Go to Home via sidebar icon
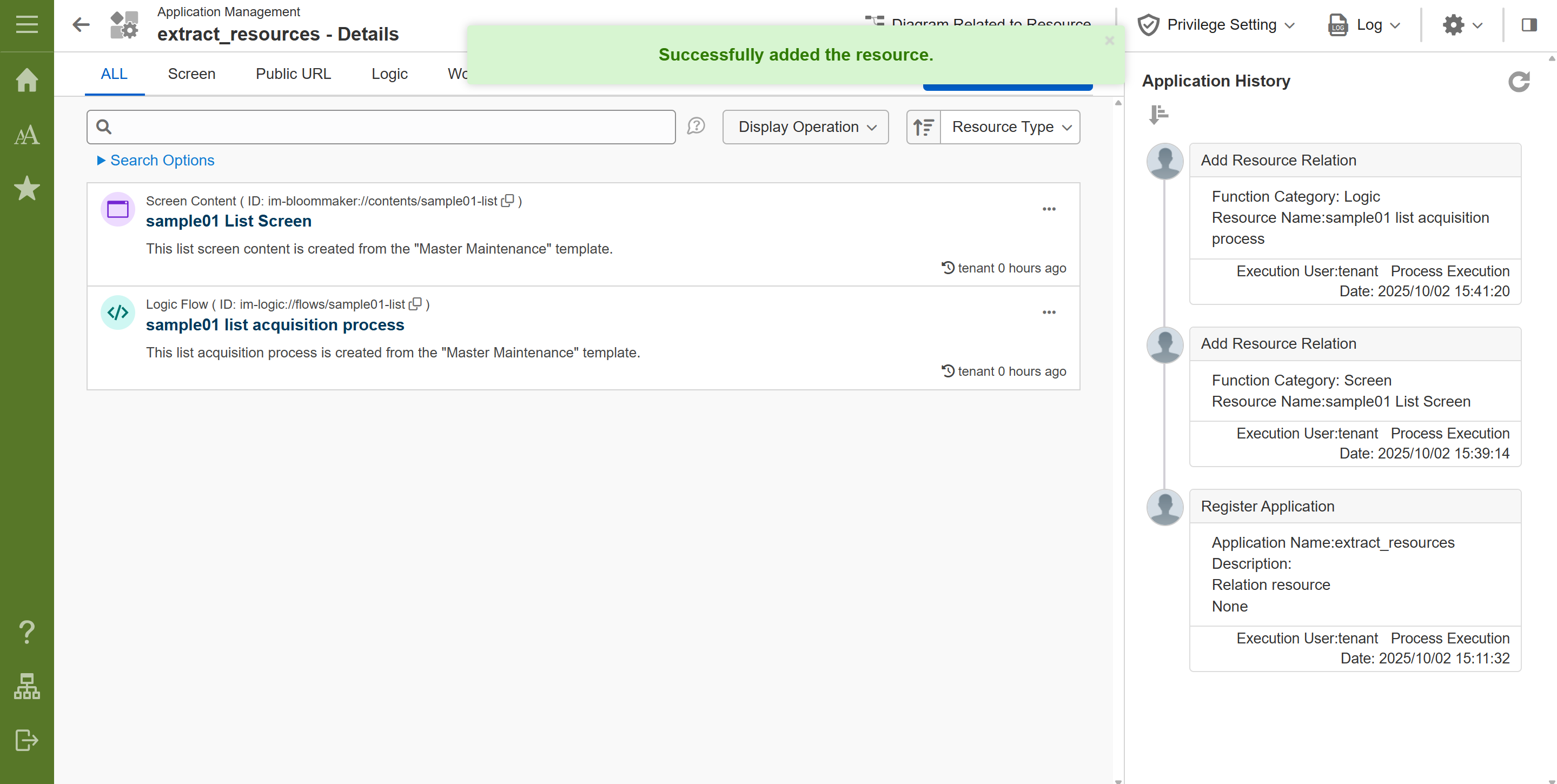Screen dimensions: 1557x784 coord(26,80)
